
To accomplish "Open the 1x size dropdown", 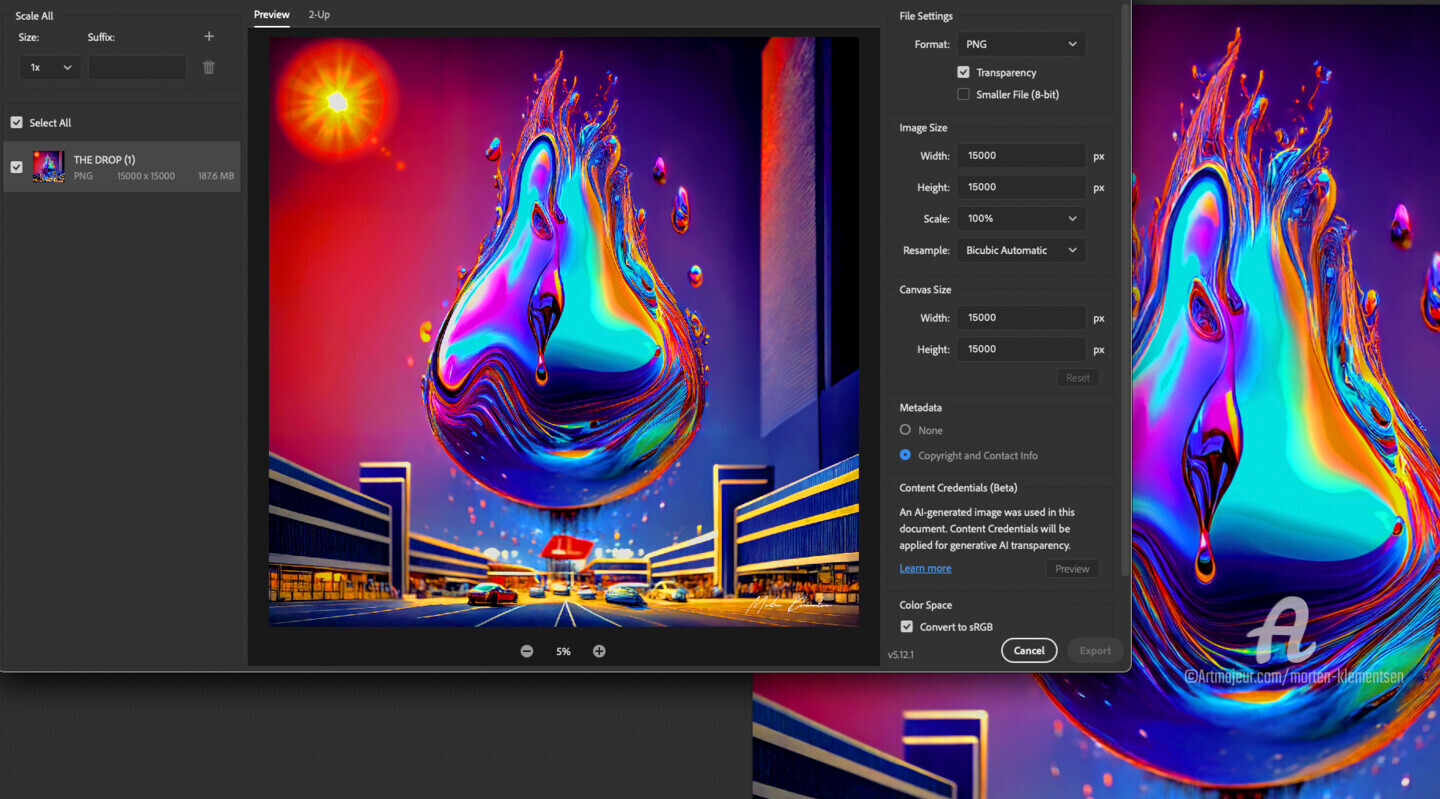I will point(50,67).
